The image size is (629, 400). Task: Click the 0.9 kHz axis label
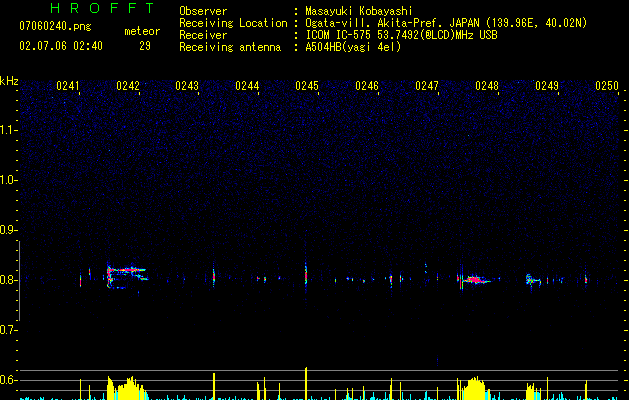point(8,230)
